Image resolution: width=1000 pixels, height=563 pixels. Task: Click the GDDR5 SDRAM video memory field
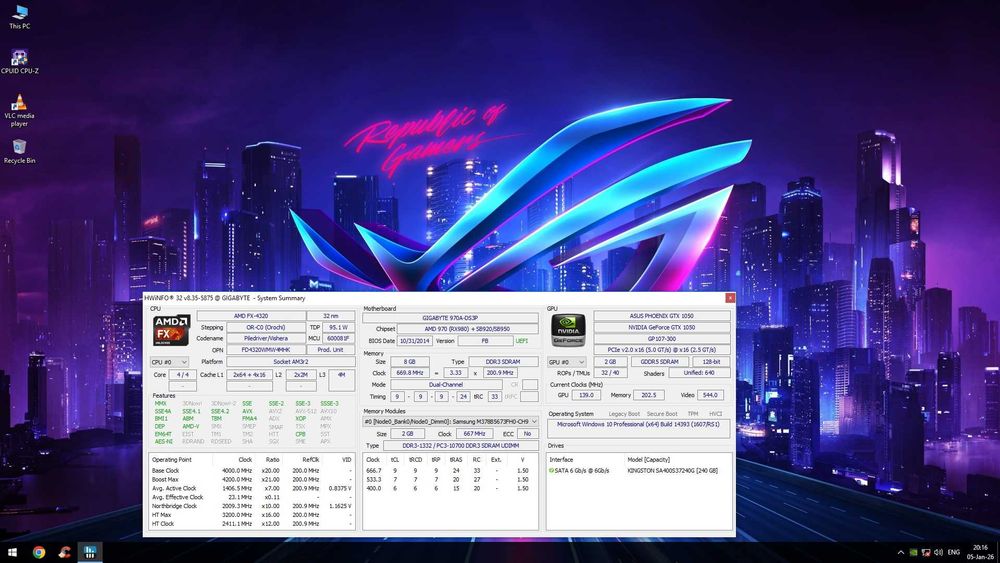659,362
